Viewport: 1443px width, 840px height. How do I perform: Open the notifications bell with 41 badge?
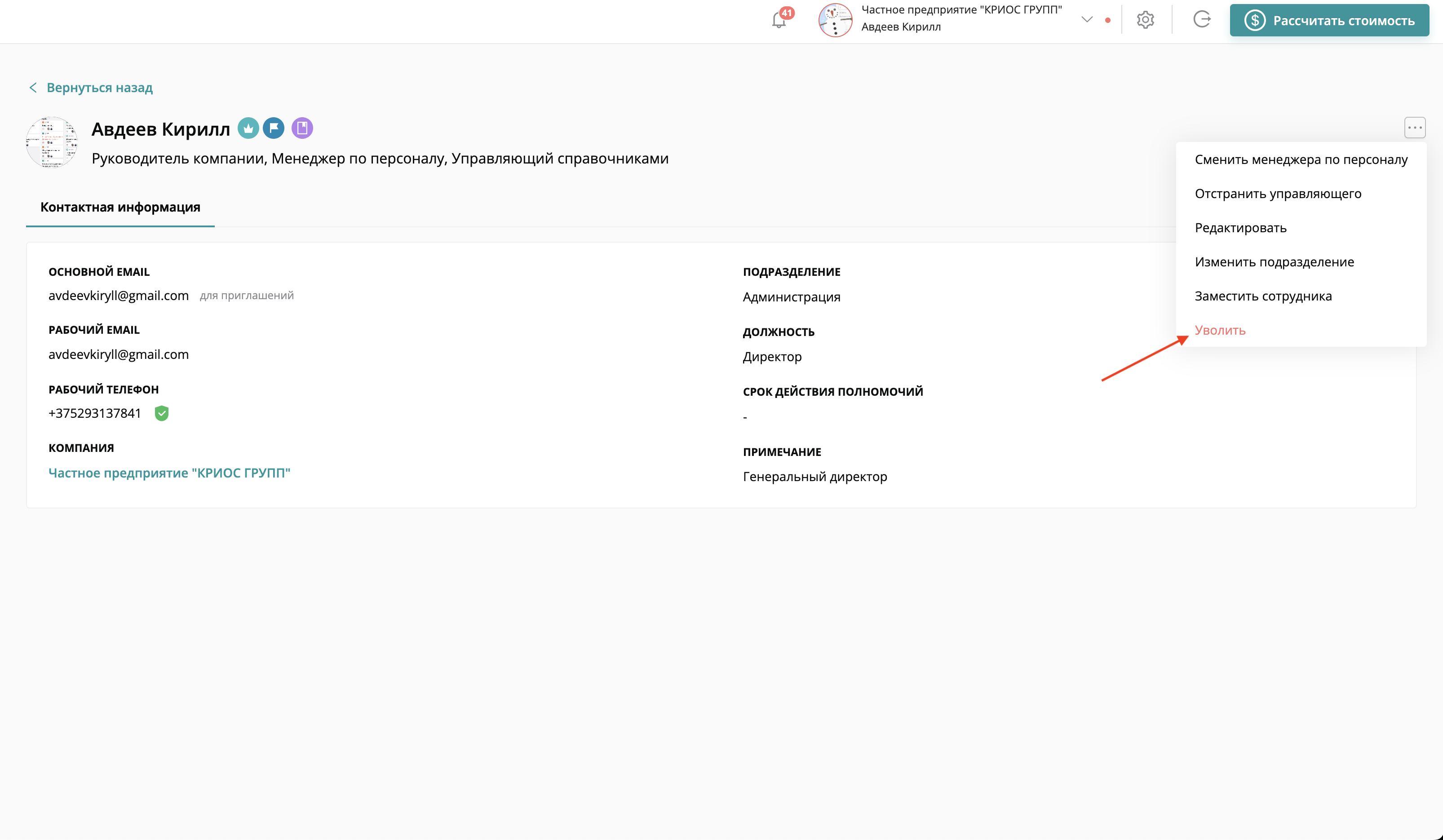tap(779, 20)
